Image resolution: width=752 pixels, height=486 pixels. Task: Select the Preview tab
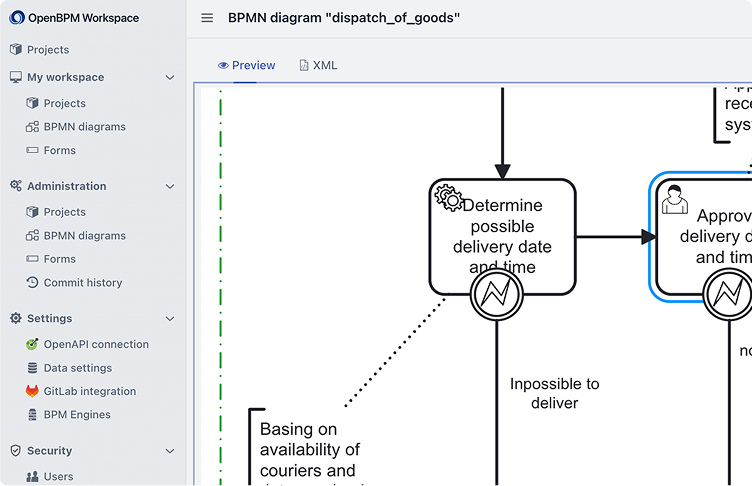[246, 65]
